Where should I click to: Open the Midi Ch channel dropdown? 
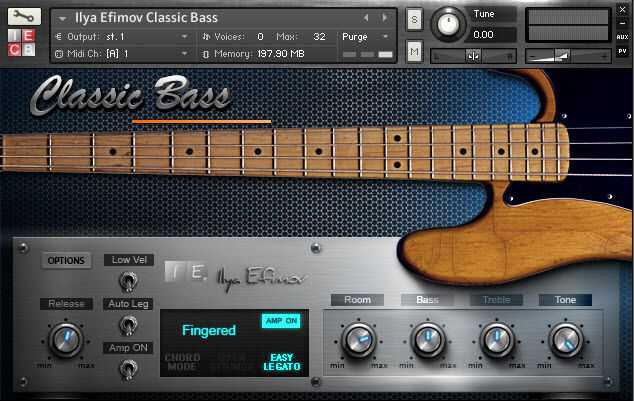click(x=121, y=54)
